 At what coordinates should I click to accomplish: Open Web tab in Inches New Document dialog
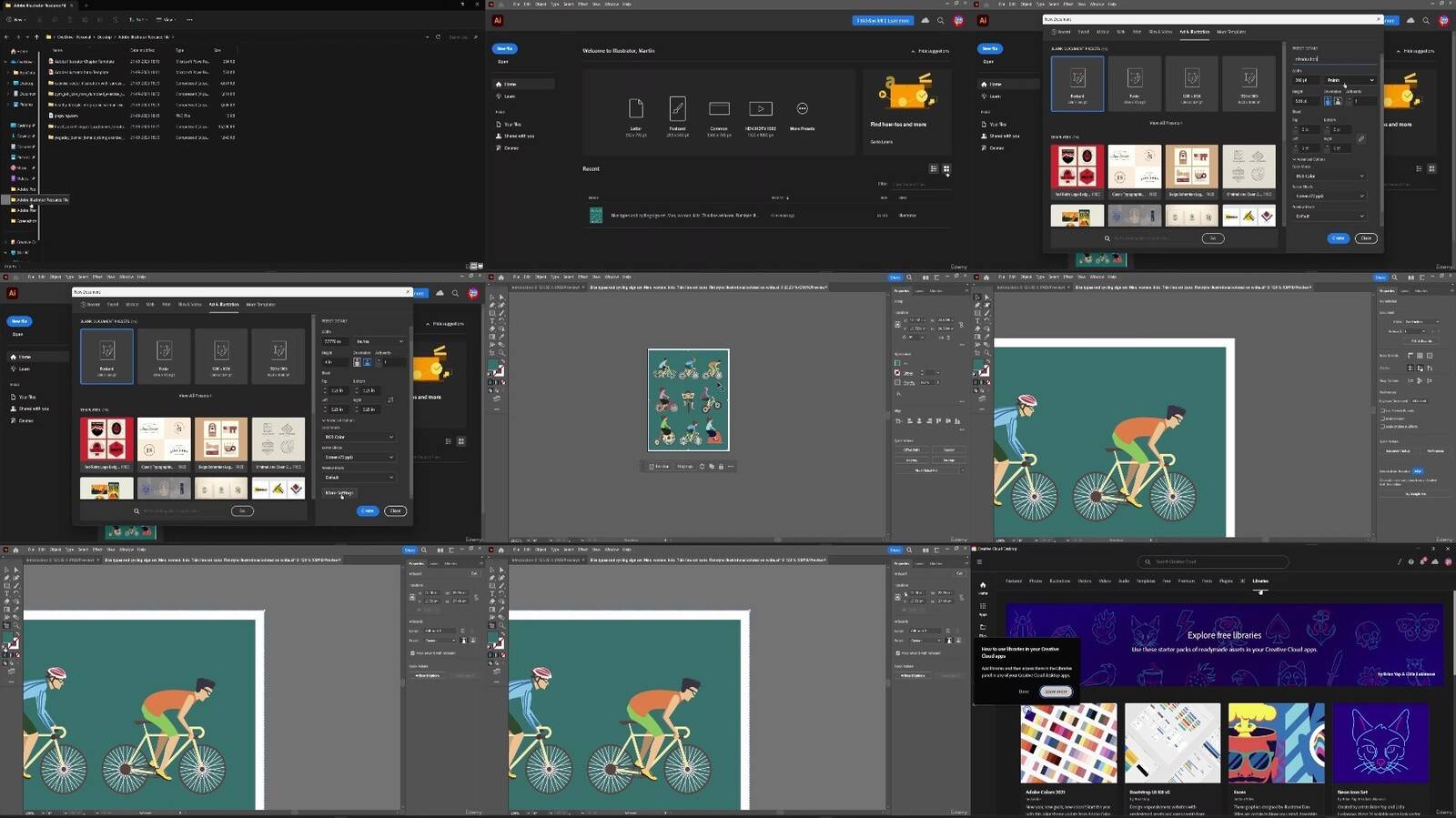(x=150, y=305)
